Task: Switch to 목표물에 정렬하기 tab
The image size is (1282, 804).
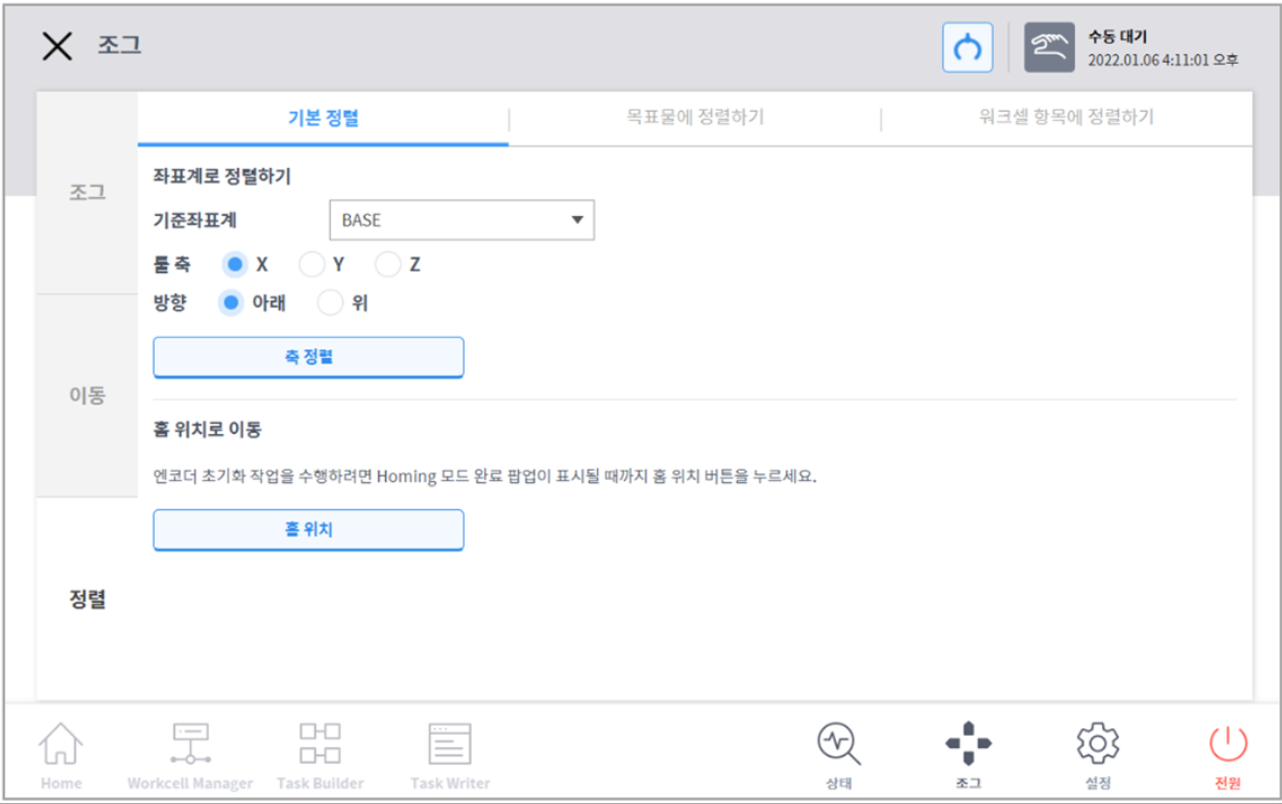Action: (x=694, y=118)
